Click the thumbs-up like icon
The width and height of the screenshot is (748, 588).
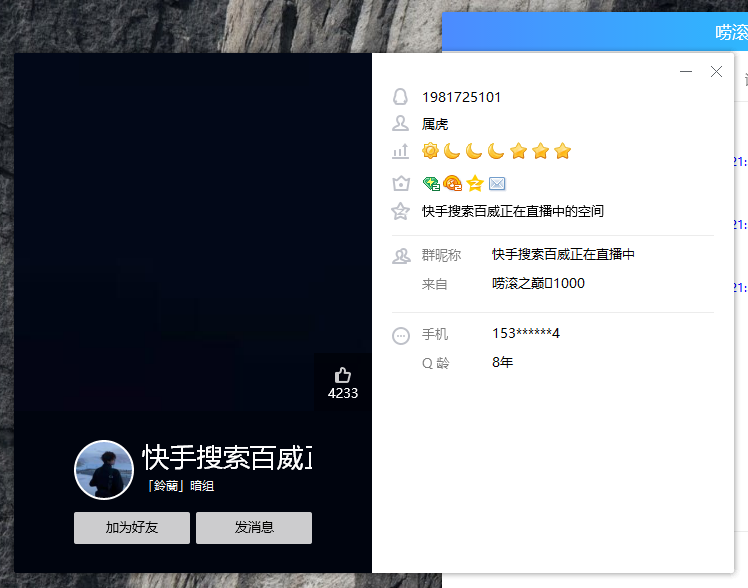tap(343, 375)
